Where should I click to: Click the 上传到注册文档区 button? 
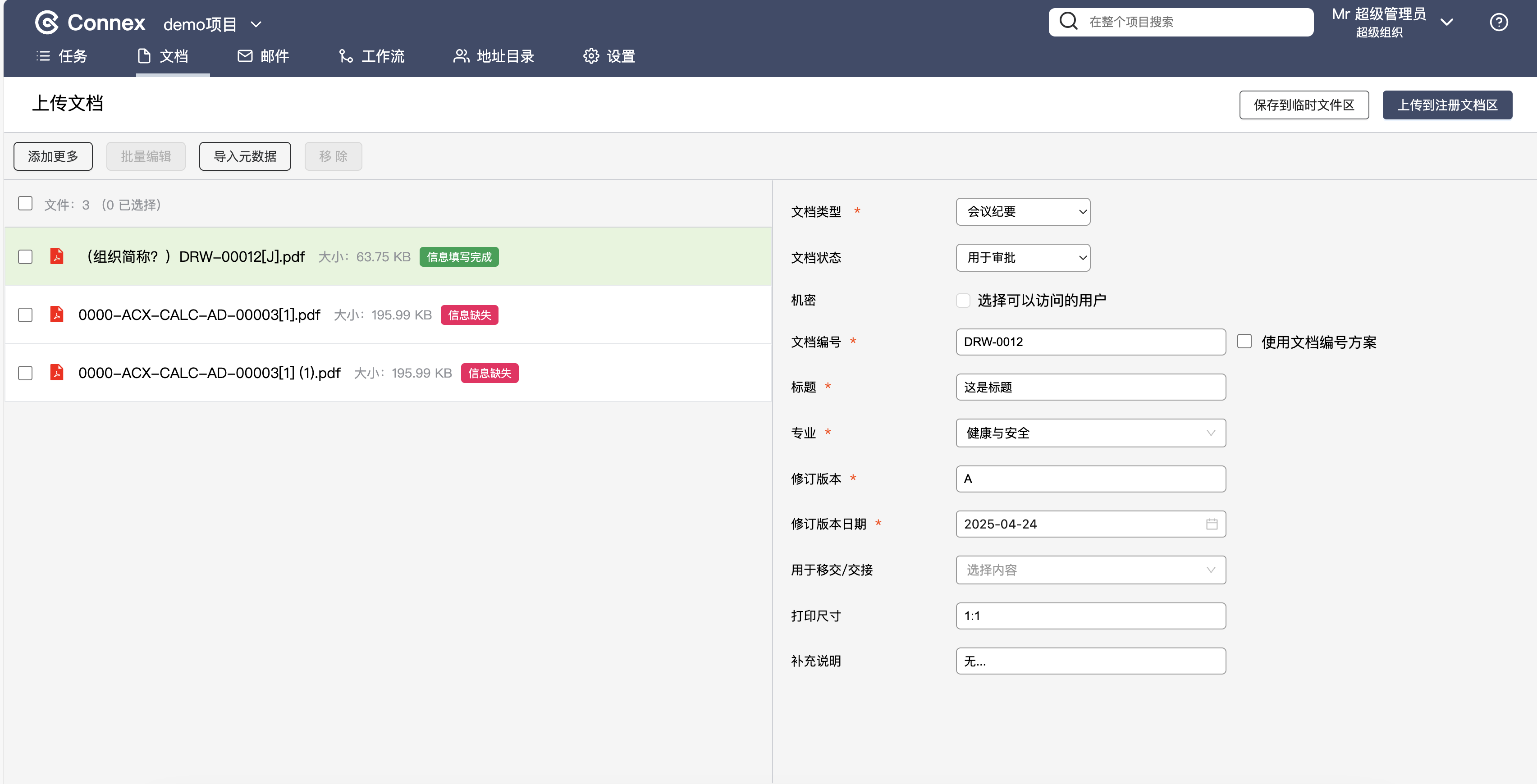pyautogui.click(x=1447, y=105)
